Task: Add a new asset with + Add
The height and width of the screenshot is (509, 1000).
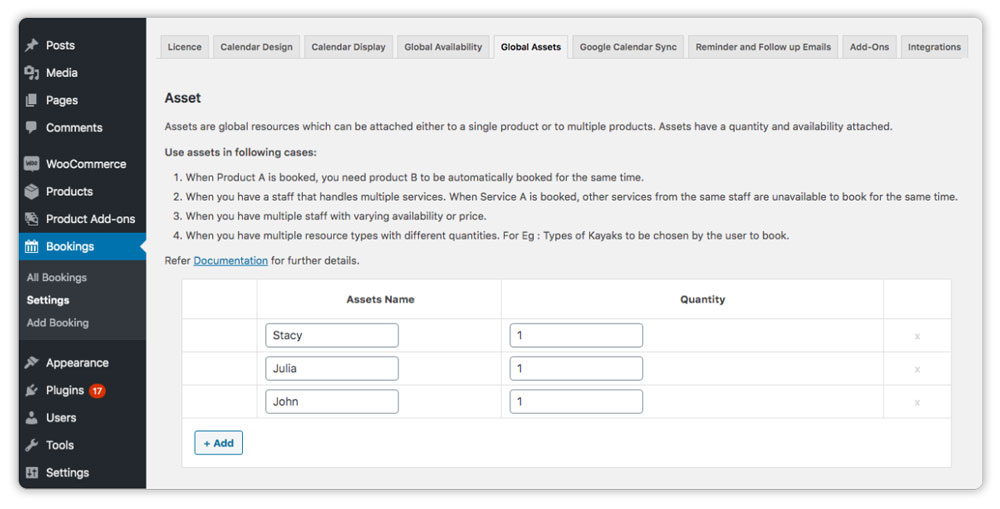Action: 218,443
